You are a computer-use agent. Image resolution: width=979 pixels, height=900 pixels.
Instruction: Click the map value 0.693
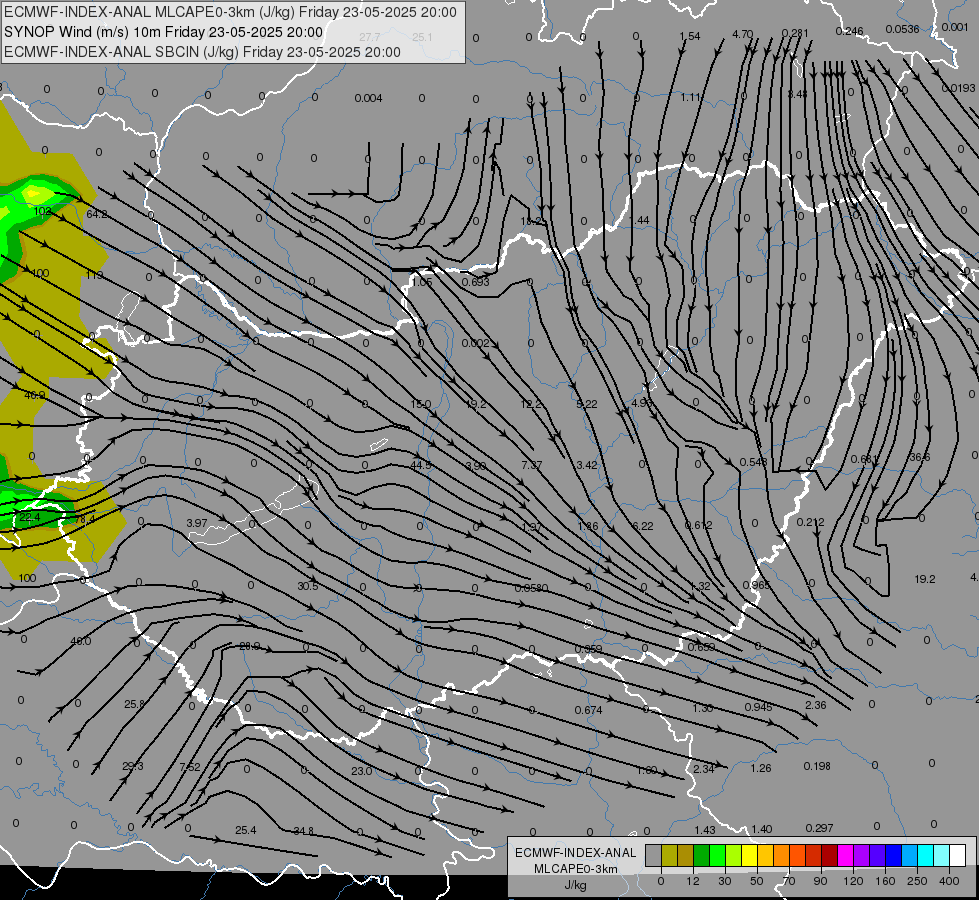(x=475, y=282)
